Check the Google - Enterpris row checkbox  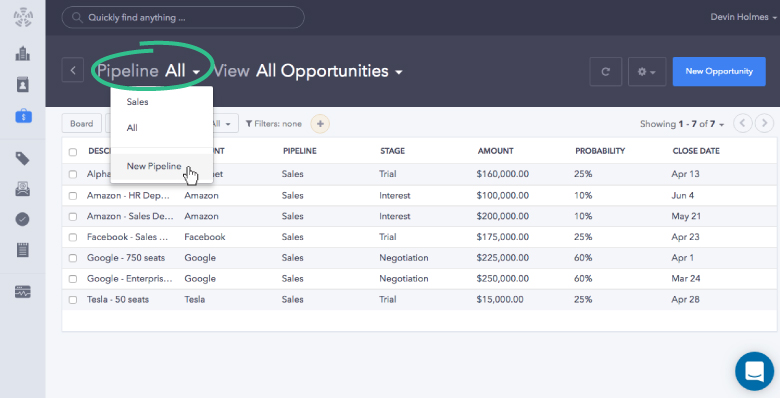(73, 279)
